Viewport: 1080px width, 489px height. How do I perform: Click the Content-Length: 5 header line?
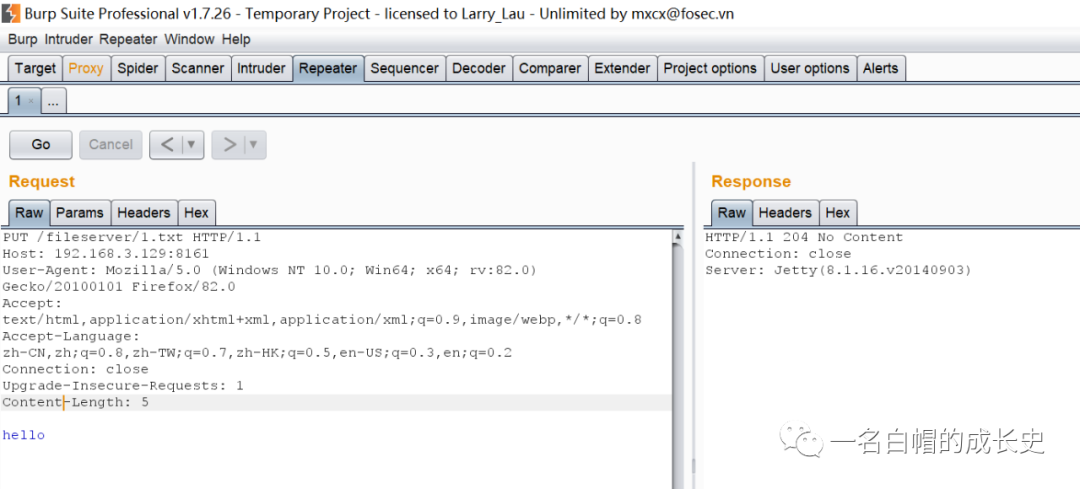pyautogui.click(x=76, y=402)
